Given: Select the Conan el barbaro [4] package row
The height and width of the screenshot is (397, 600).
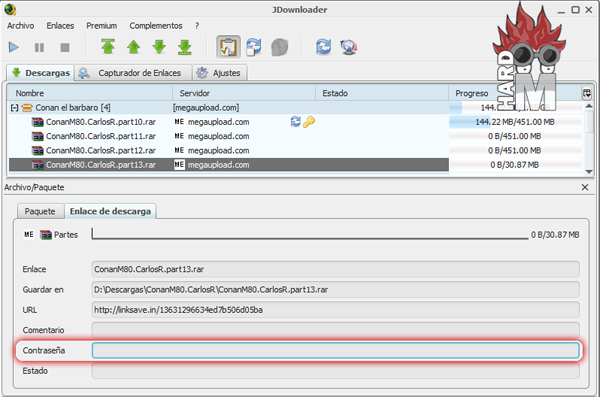Looking at the screenshot, I should pyautogui.click(x=229, y=108).
